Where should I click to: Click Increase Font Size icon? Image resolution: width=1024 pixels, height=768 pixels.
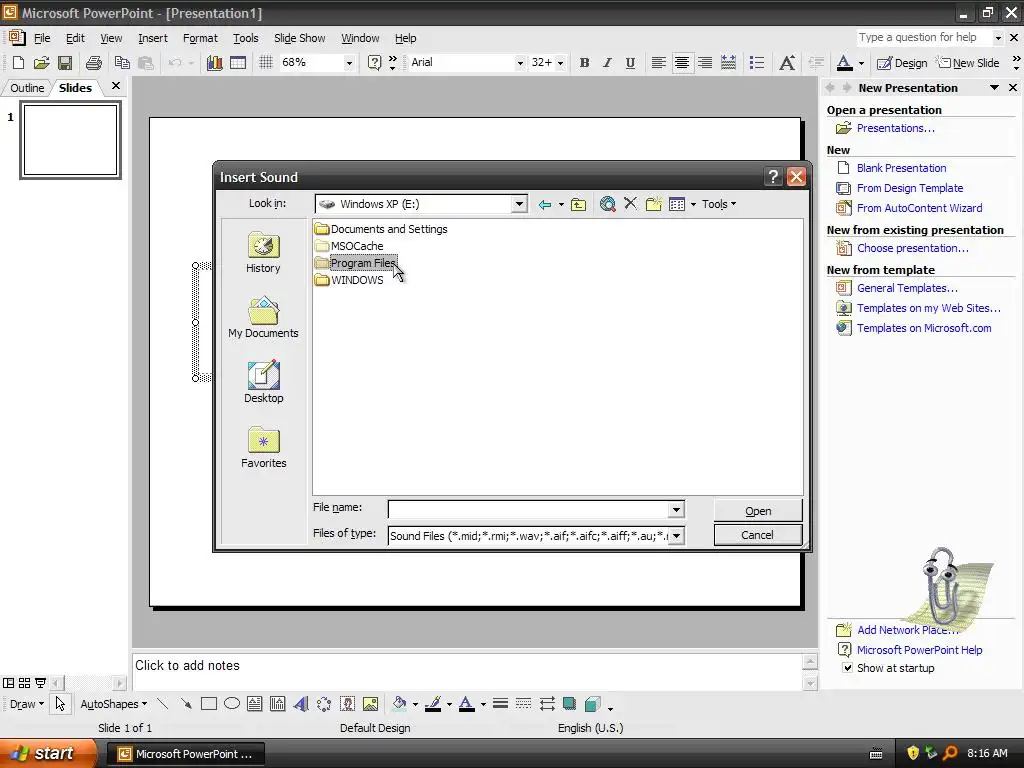pyautogui.click(x=787, y=63)
